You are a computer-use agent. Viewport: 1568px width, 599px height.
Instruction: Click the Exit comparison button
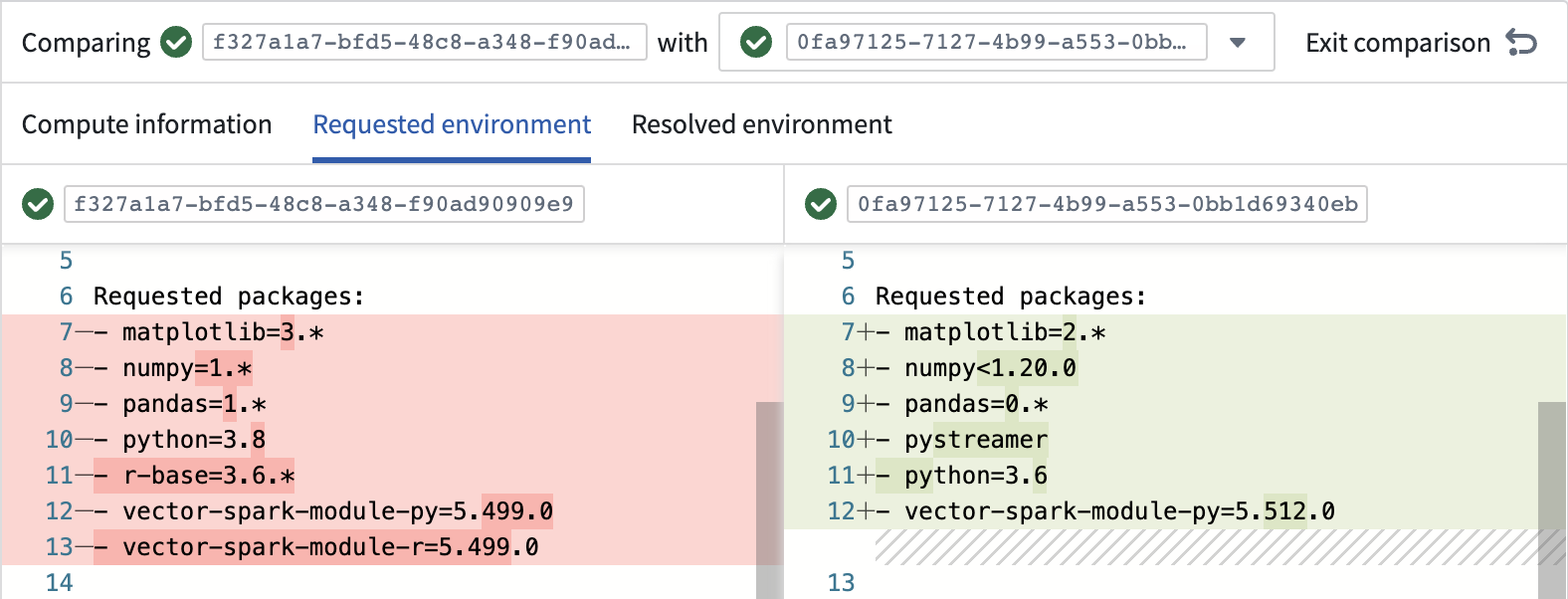1422,43
